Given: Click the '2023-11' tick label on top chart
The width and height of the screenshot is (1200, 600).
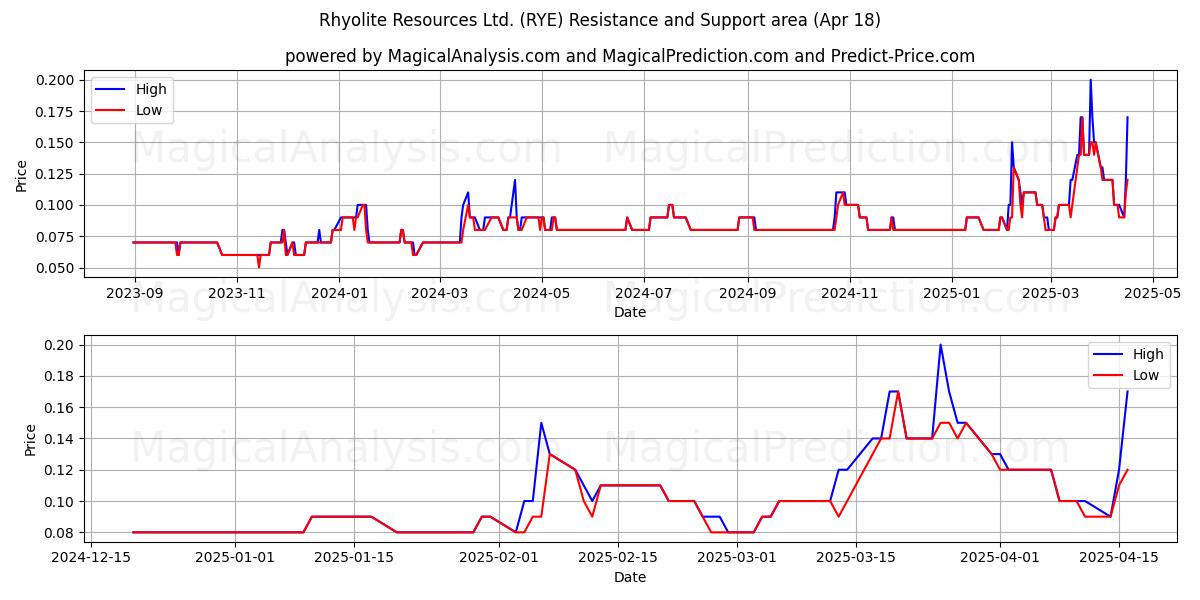Looking at the screenshot, I should [x=236, y=293].
